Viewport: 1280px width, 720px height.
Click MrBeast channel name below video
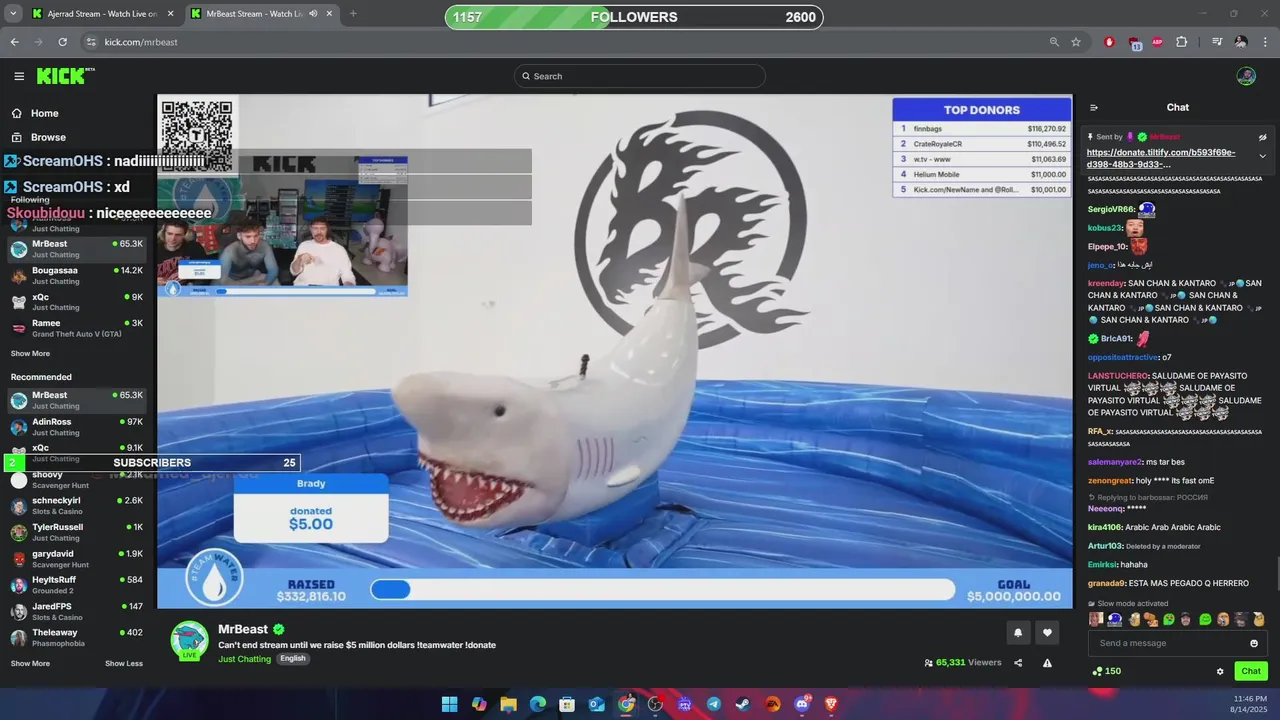[x=243, y=629]
